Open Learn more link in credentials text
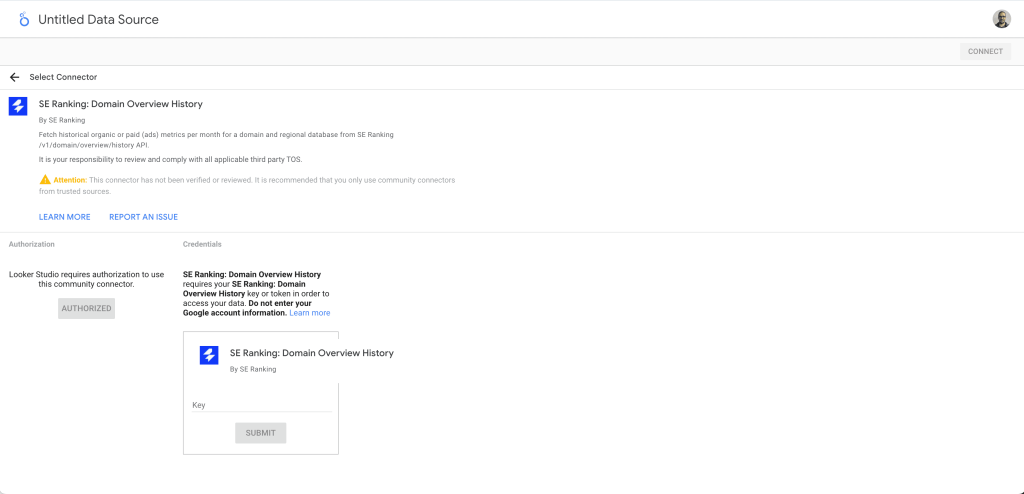1024x494 pixels. [310, 313]
